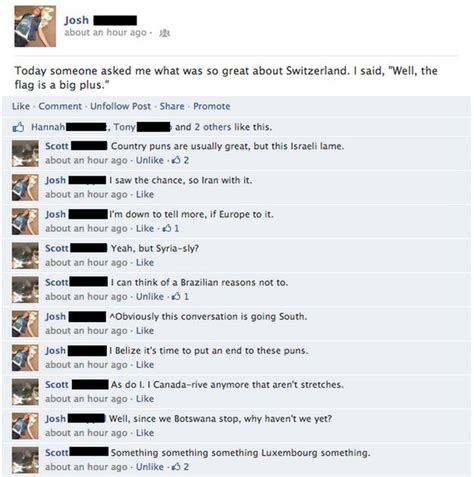Click like count icon on Europe comment
474x477 pixels.
click(x=170, y=229)
